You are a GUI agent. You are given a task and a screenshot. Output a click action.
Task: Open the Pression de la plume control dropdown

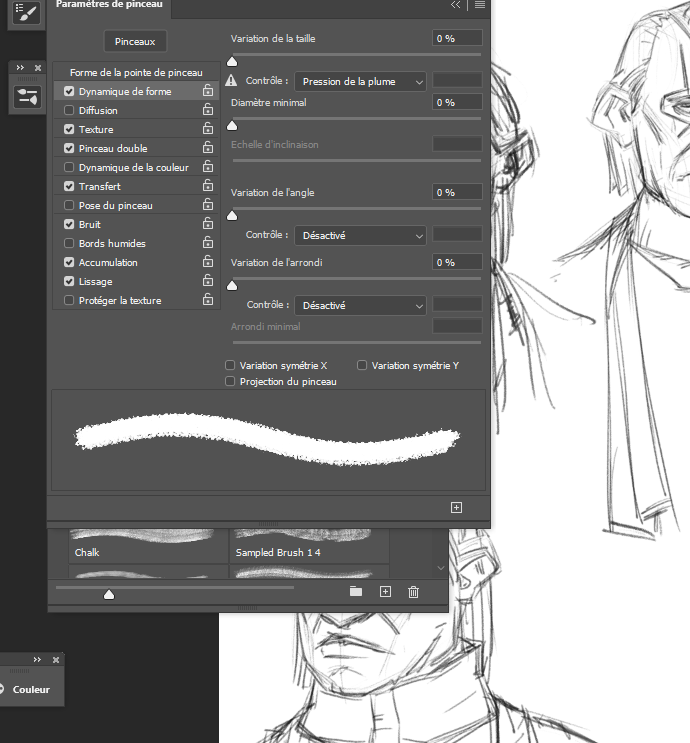click(360, 81)
